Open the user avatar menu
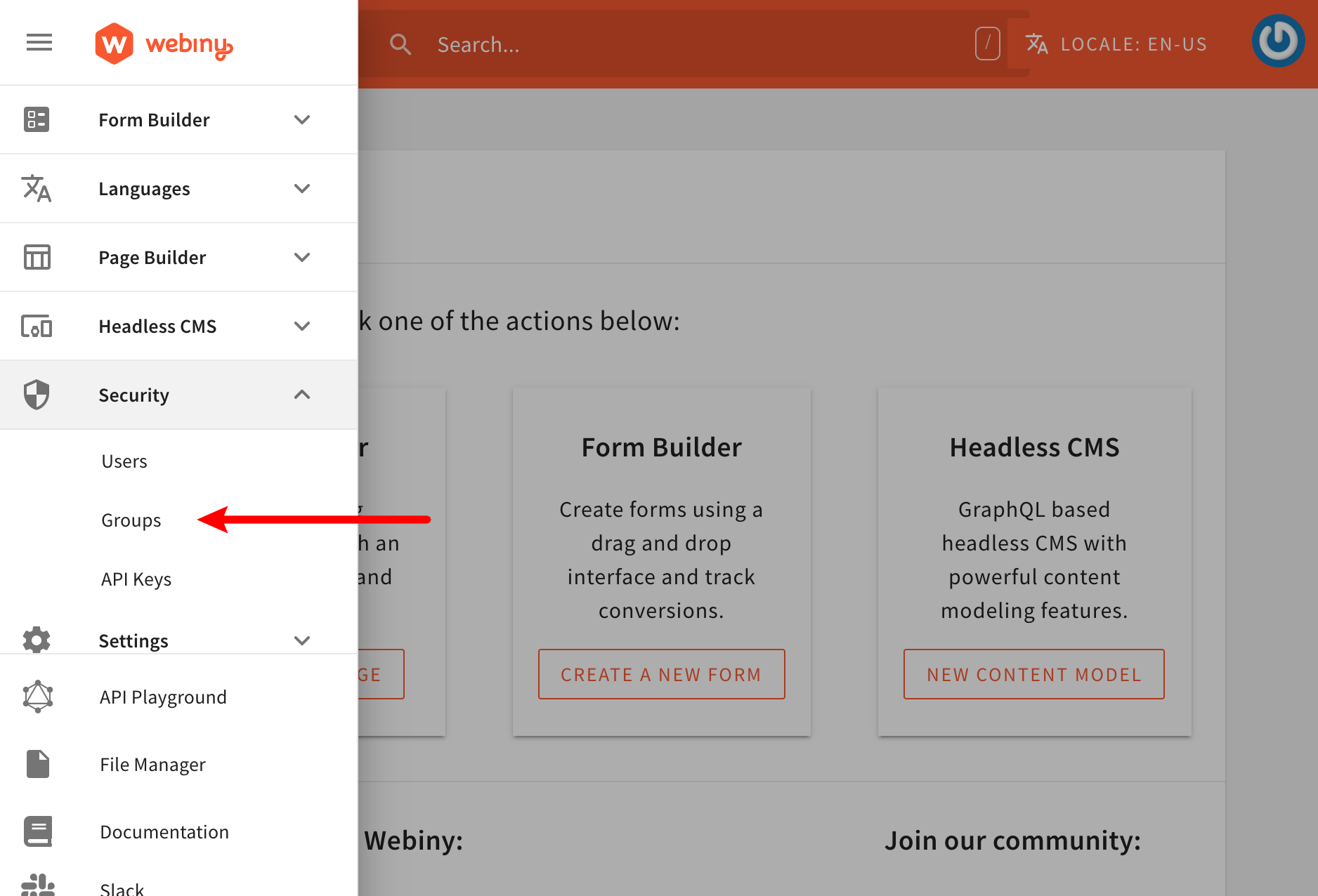 pyautogui.click(x=1278, y=41)
